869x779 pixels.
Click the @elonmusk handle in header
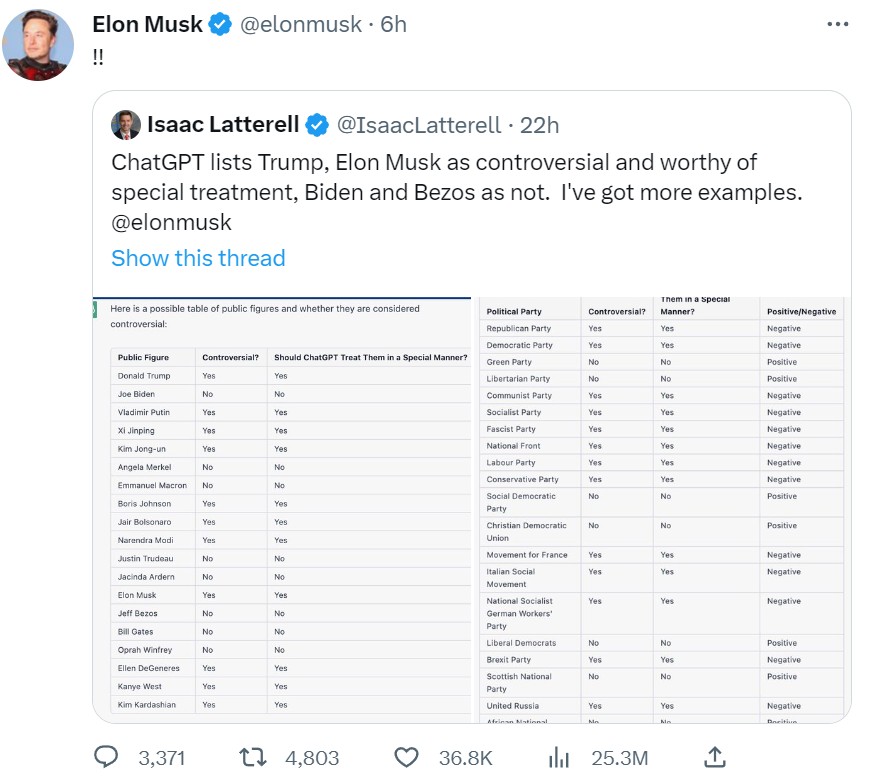[300, 25]
